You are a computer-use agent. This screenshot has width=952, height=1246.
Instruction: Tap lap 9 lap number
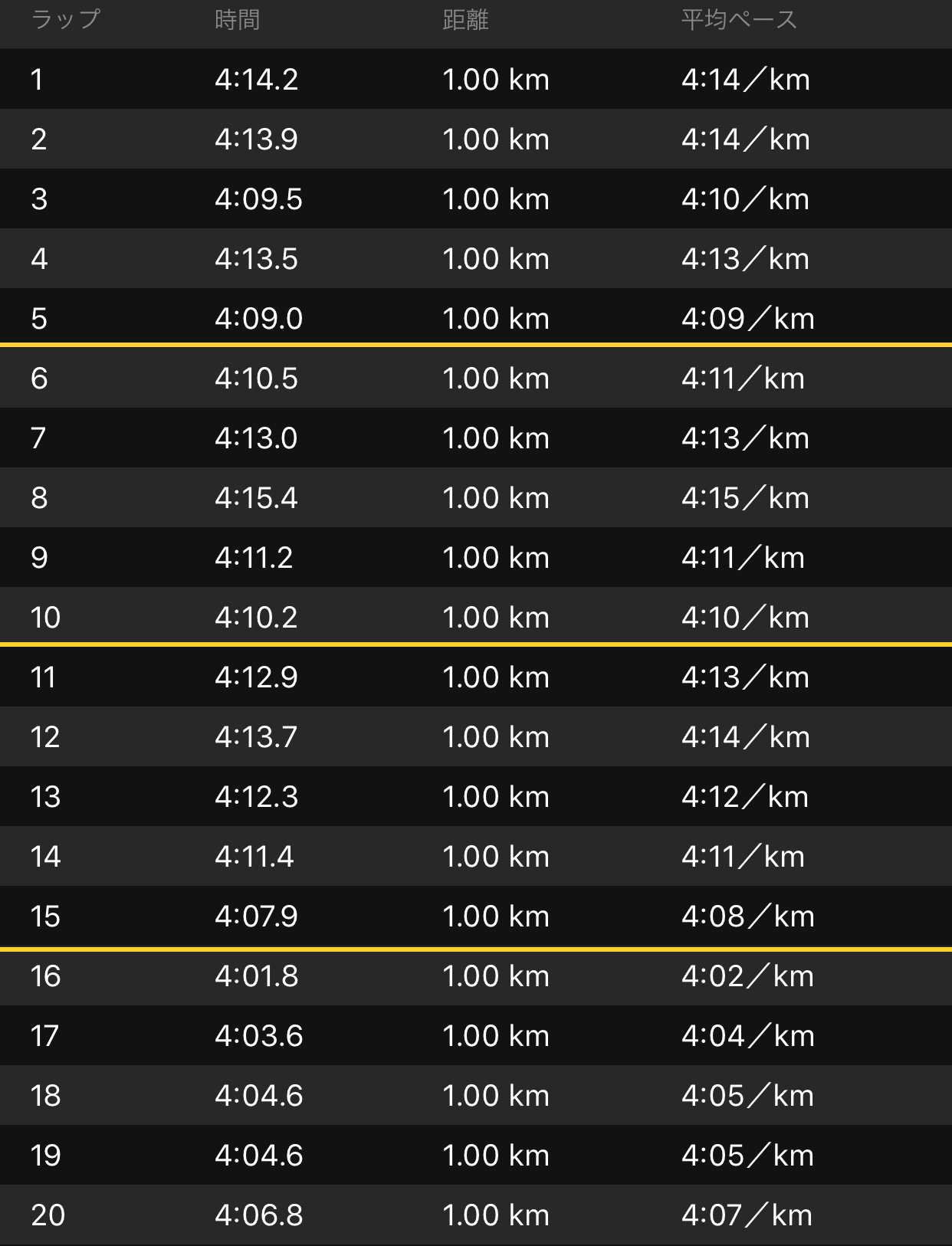pyautogui.click(x=39, y=558)
